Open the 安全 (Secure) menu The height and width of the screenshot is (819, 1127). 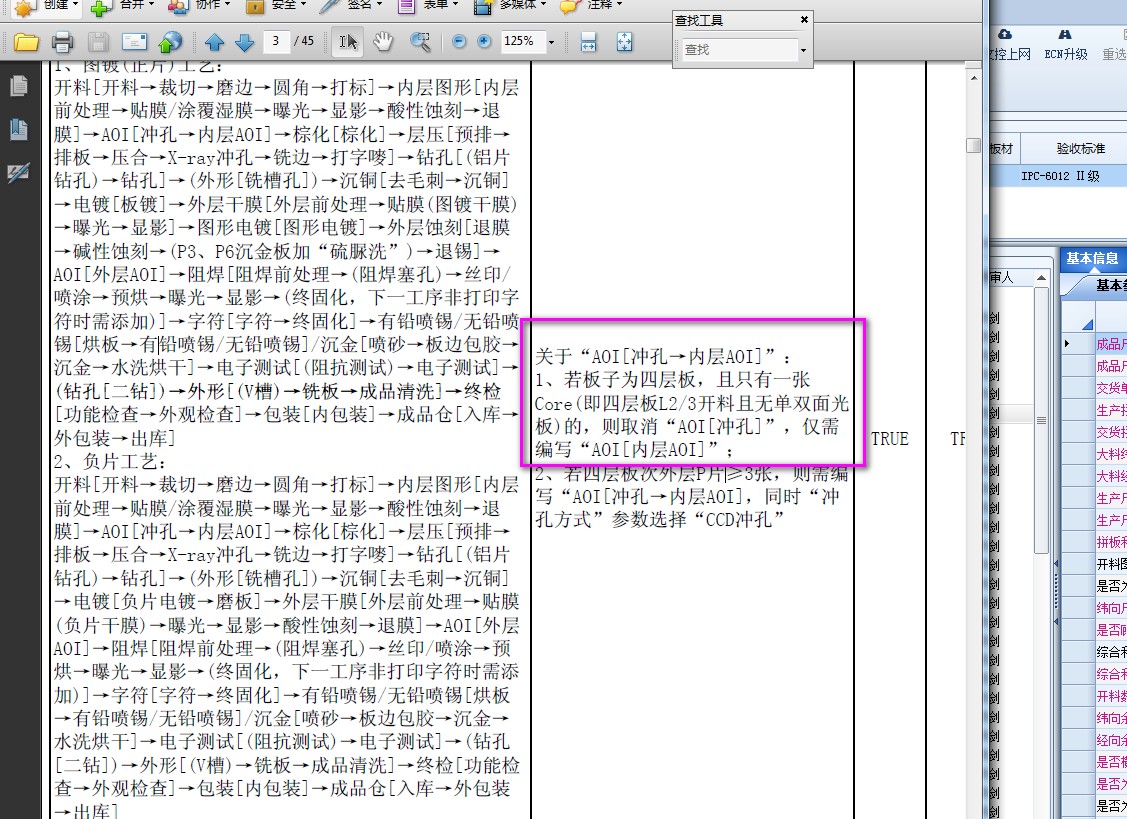275,6
